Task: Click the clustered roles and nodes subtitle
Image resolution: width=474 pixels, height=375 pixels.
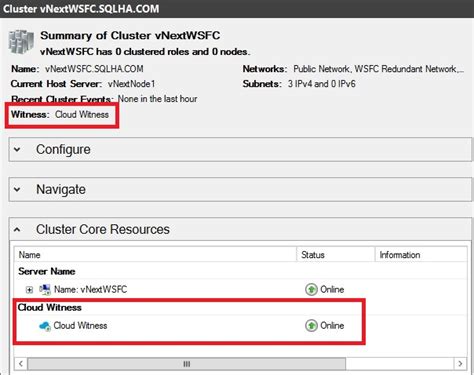Action: coord(145,52)
